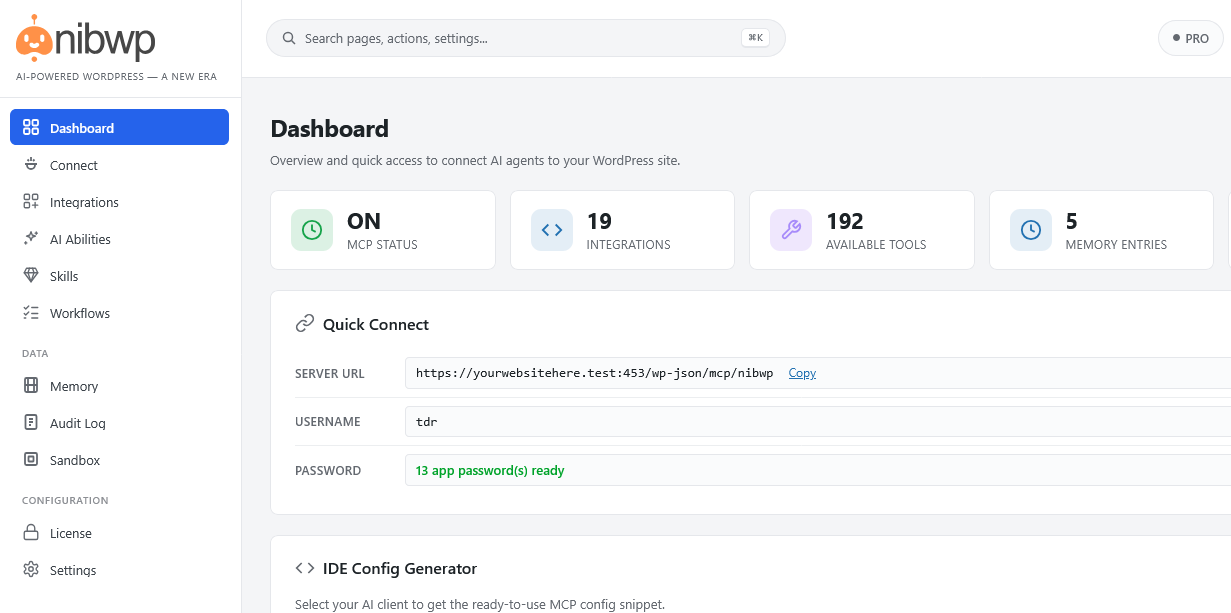Click the IDE Config Generator code icon
This screenshot has height=613, width=1231.
coord(305,568)
